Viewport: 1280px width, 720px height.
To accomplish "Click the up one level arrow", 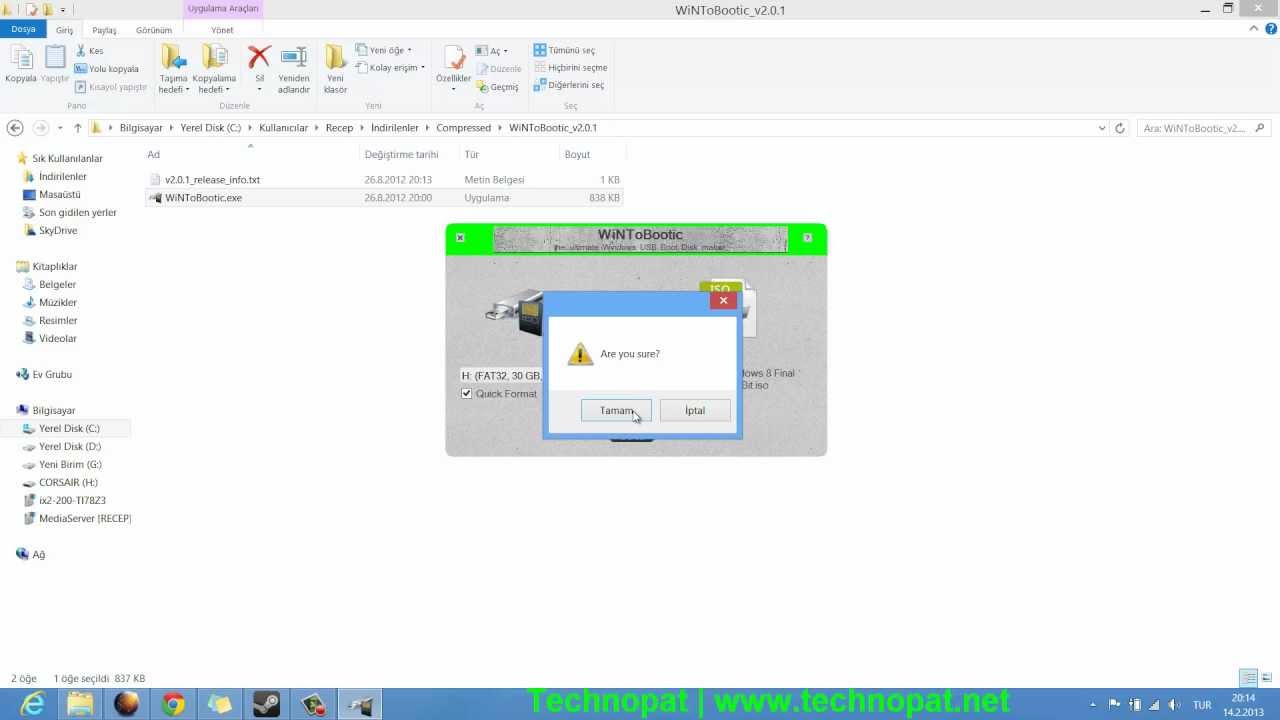I will pyautogui.click(x=78, y=128).
